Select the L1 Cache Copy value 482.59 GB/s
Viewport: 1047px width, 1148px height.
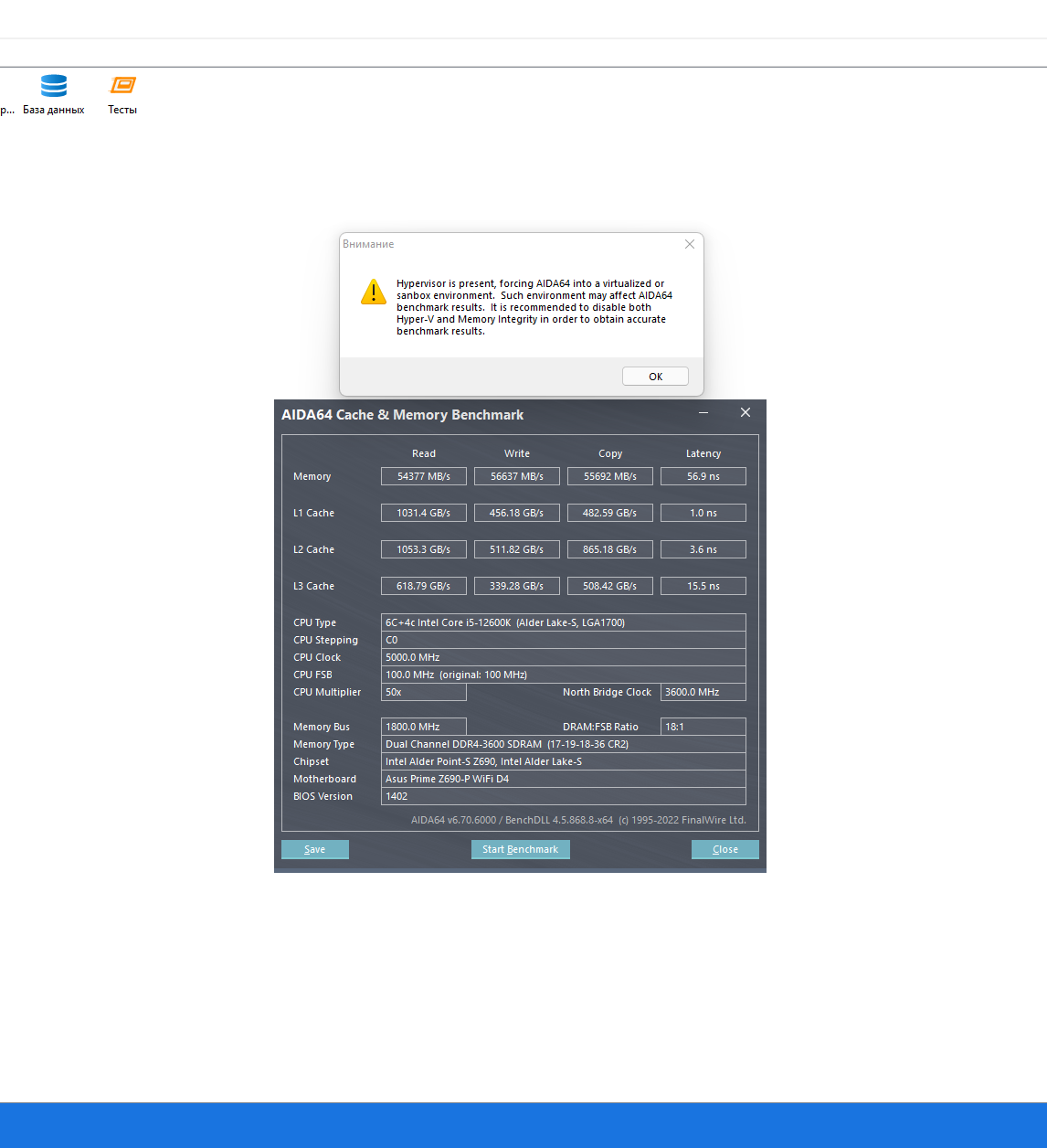[610, 513]
